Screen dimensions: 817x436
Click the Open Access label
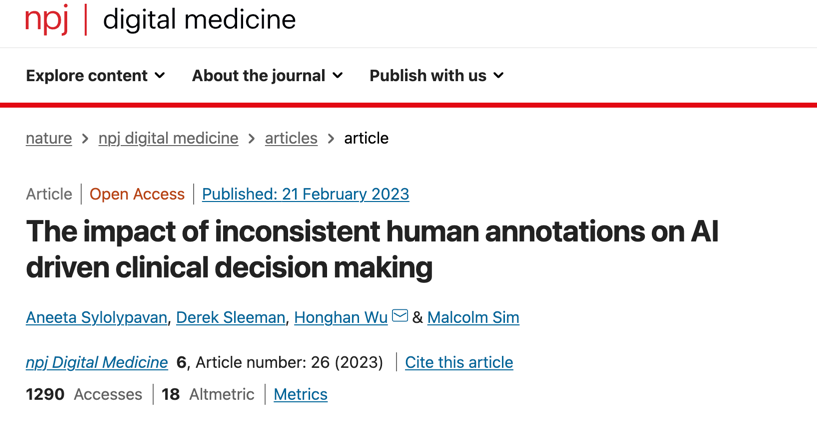(137, 194)
